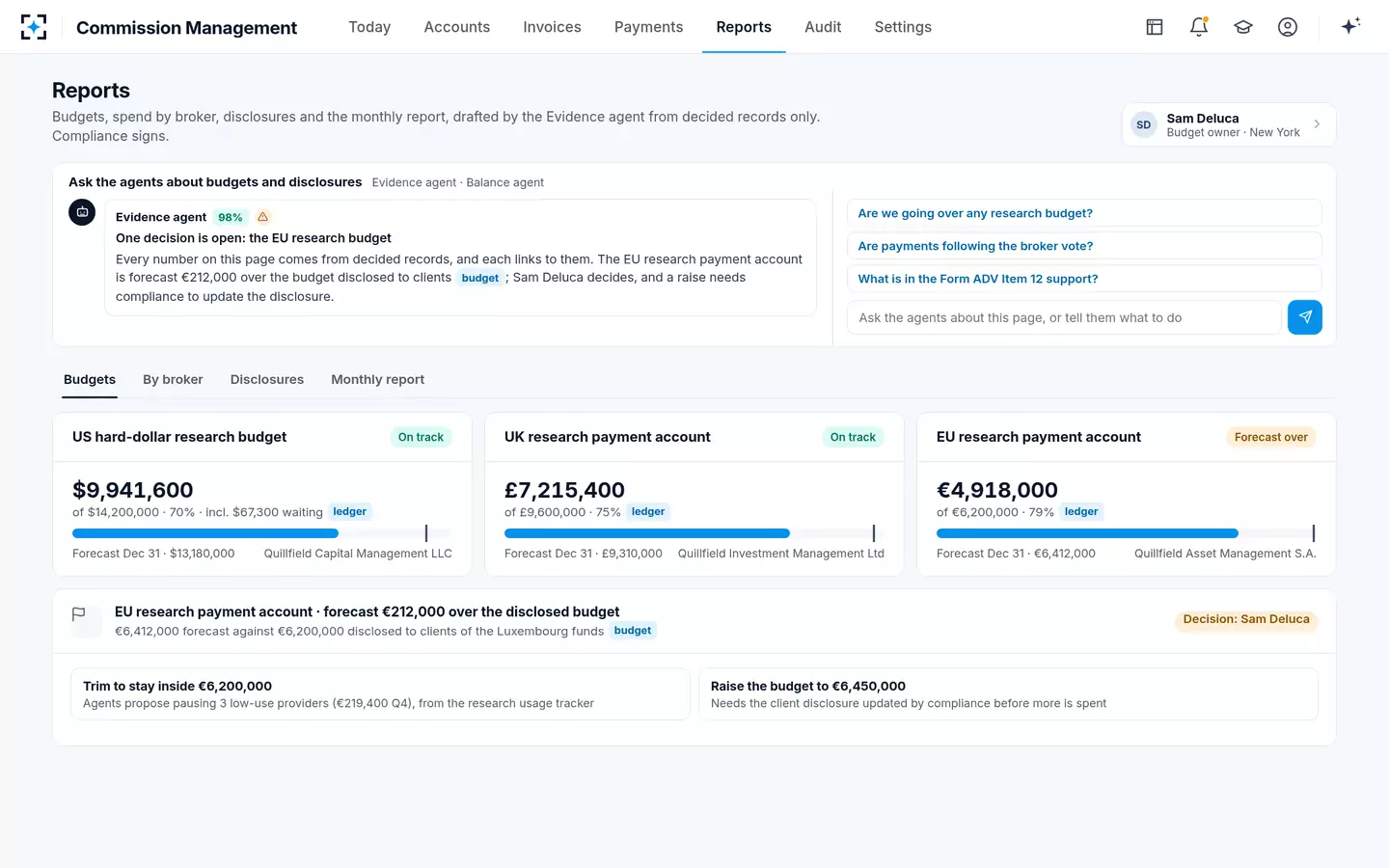Choose 'Raise the budget to €6,450,000' option
The height and width of the screenshot is (868, 1389).
point(1008,694)
